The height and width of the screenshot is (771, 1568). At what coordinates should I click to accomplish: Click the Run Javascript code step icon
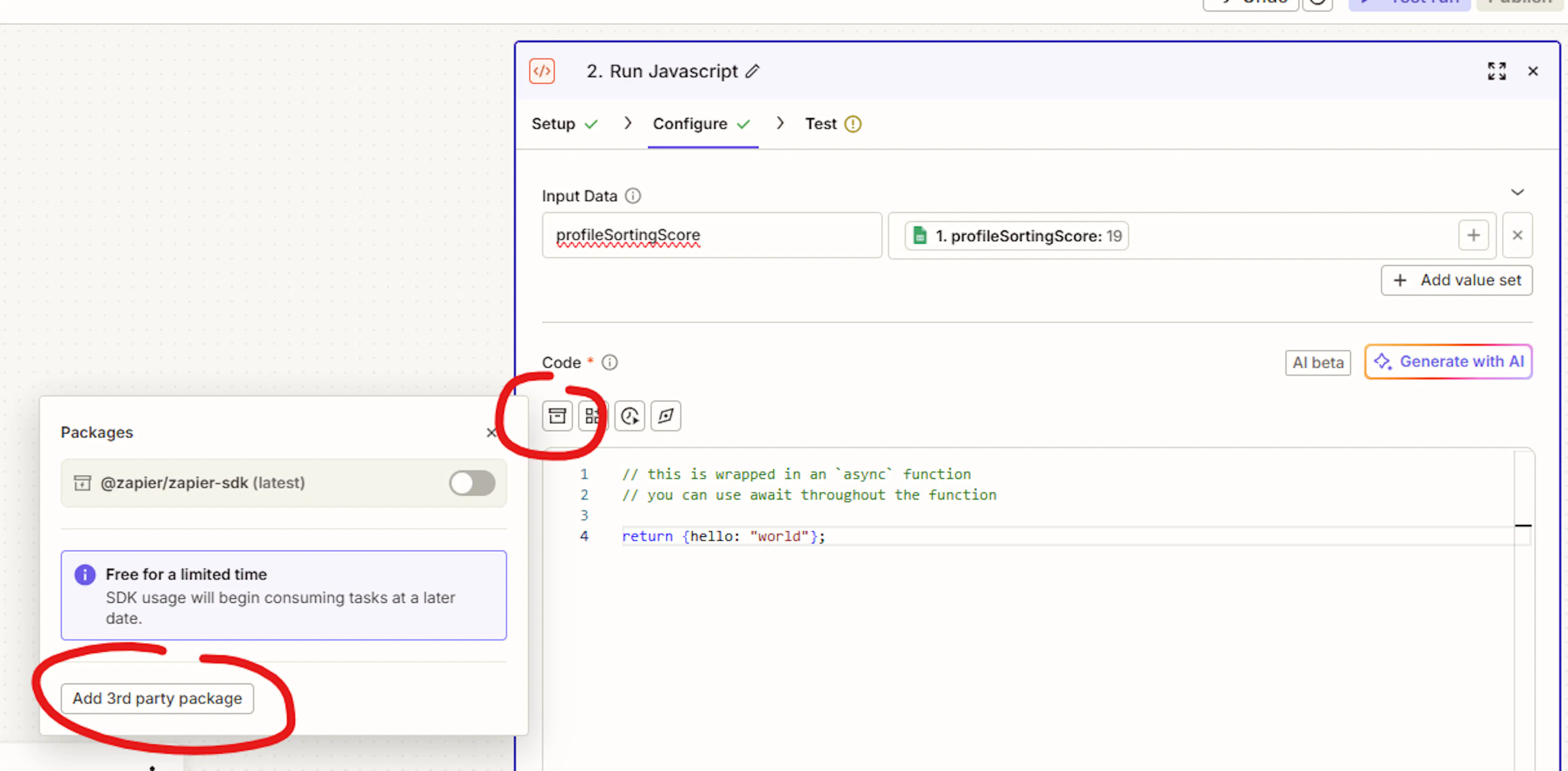(x=542, y=71)
